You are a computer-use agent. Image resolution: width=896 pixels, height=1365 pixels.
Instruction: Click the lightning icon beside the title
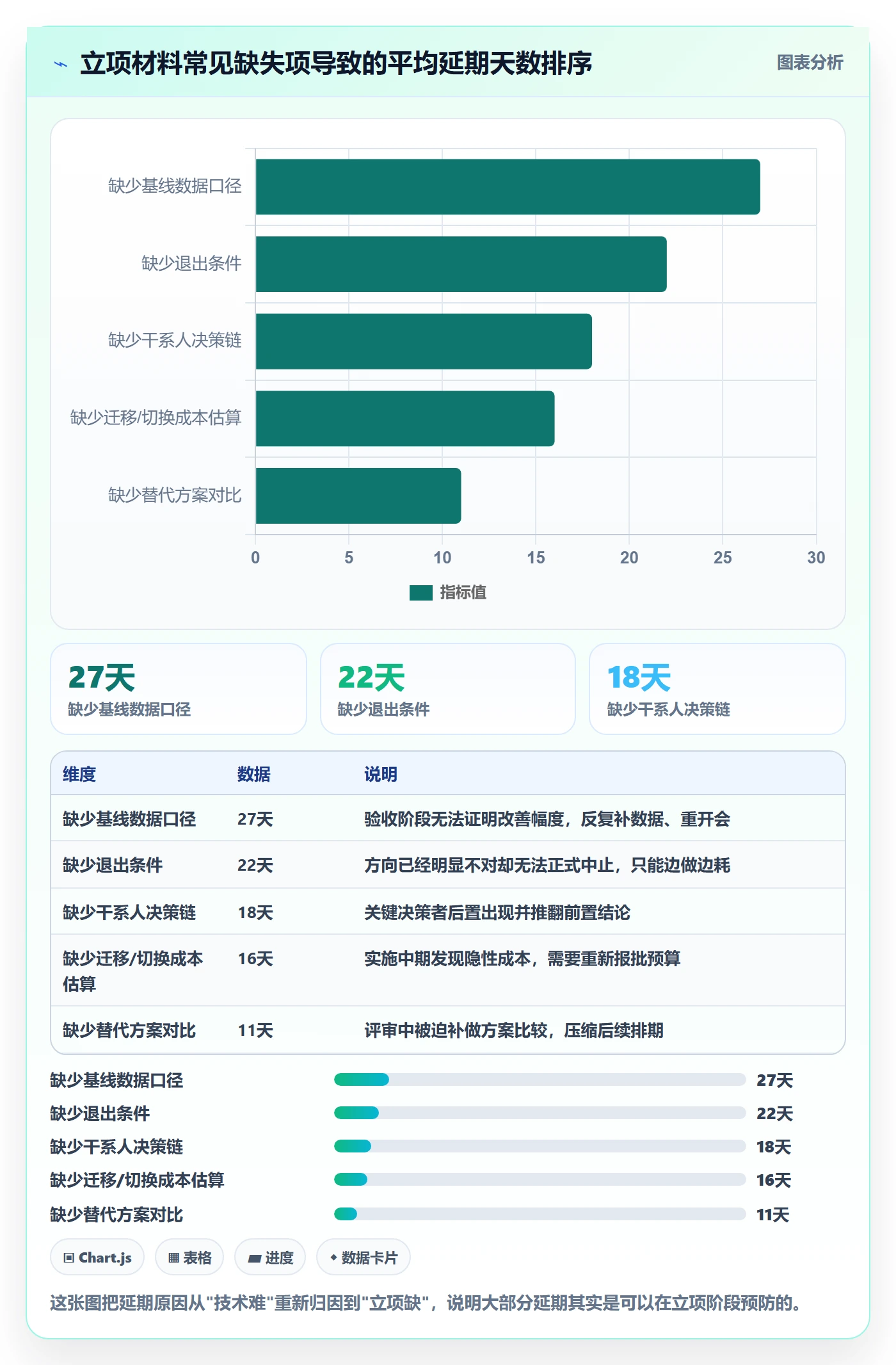coord(61,64)
